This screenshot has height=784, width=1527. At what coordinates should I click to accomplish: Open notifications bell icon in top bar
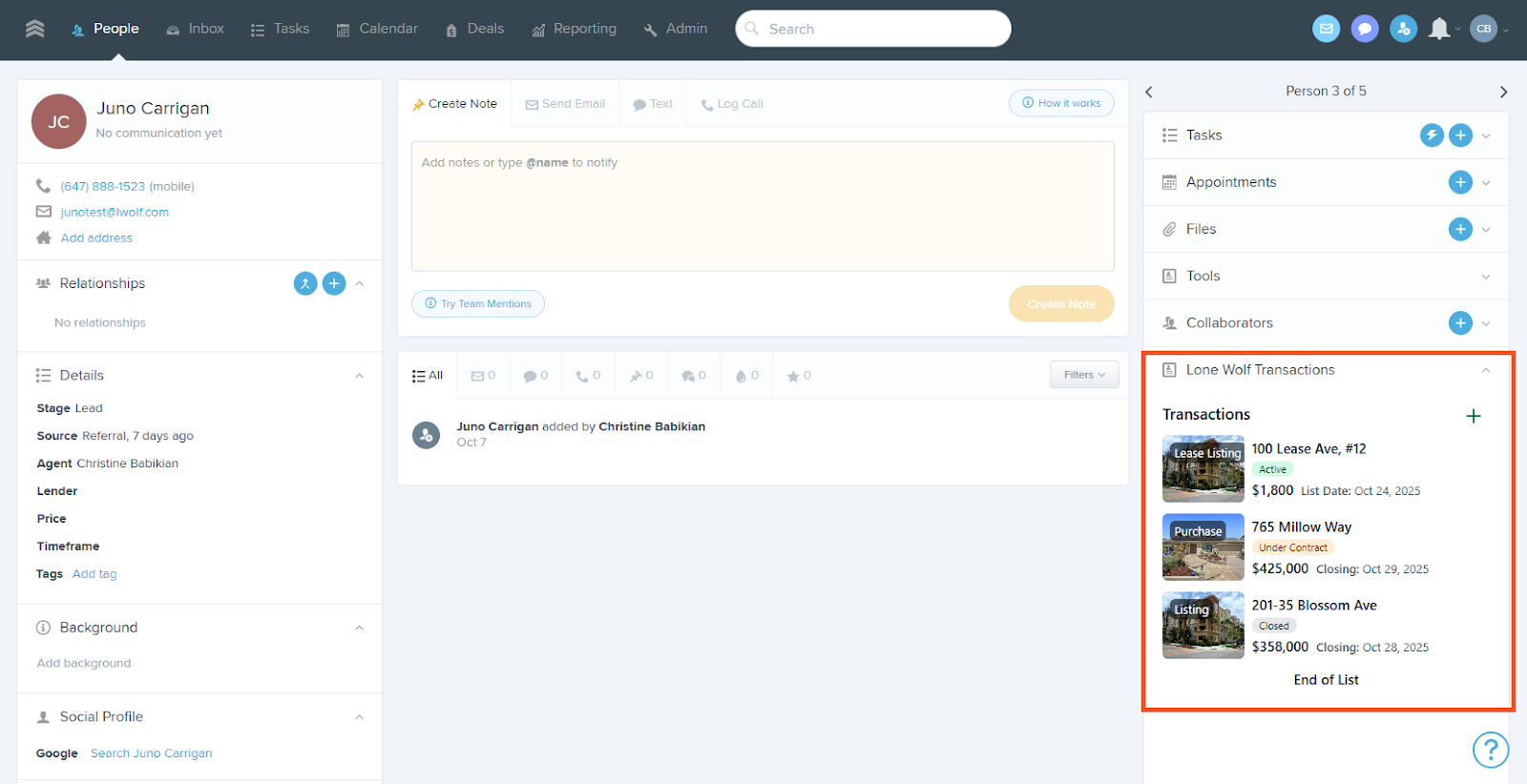(1439, 30)
